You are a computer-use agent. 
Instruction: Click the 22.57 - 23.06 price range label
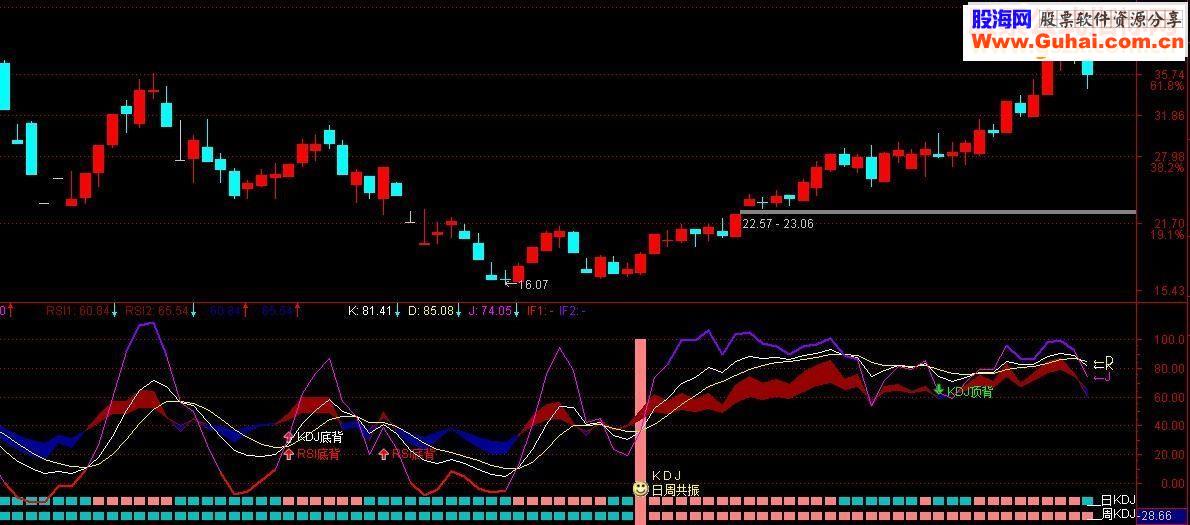779,225
